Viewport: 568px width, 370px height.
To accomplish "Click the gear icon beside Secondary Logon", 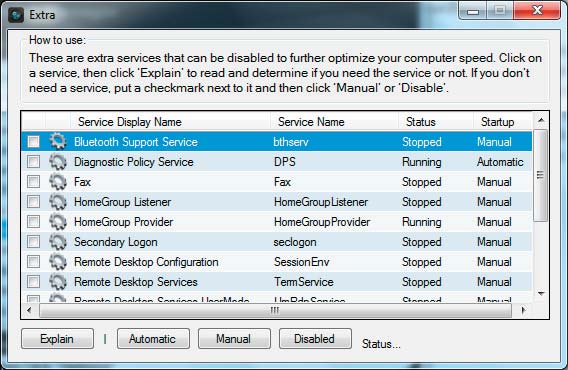I will coord(58,242).
